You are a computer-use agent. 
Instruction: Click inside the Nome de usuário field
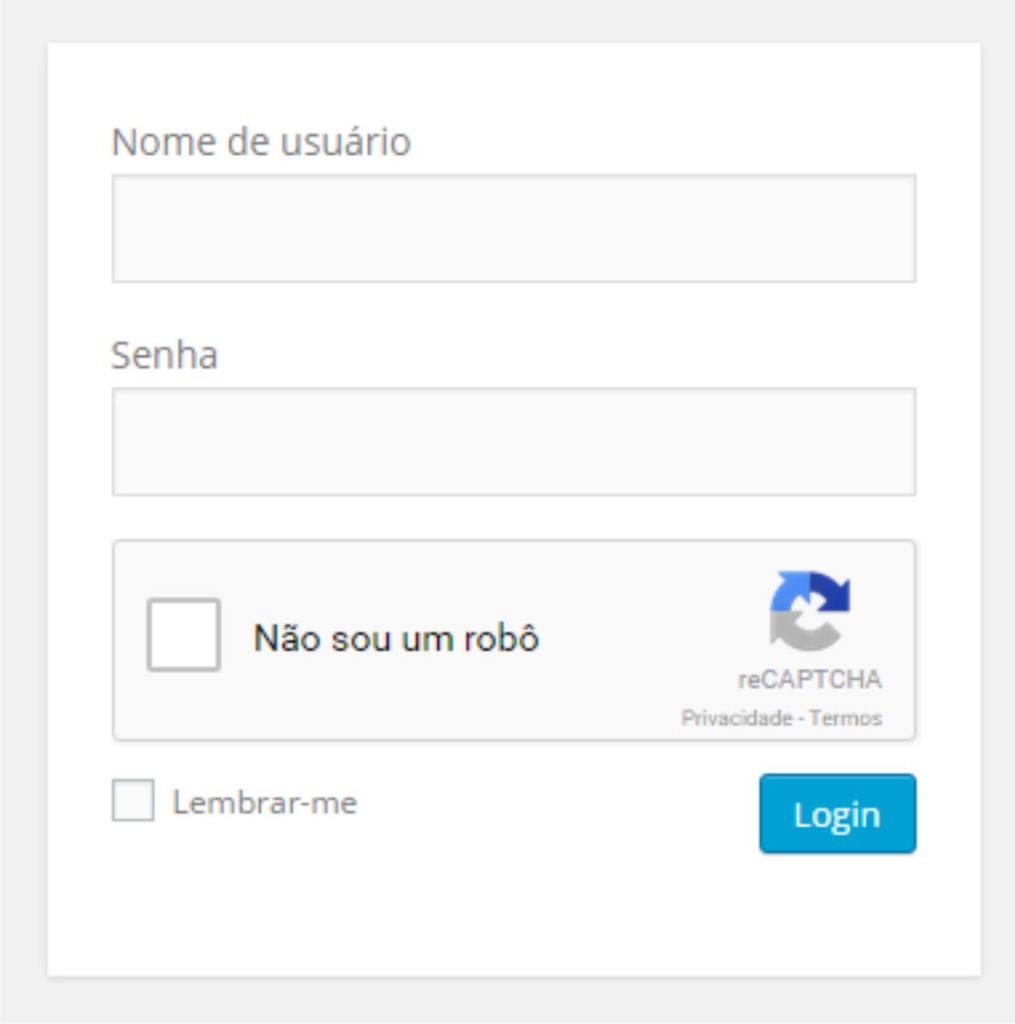pyautogui.click(x=514, y=229)
